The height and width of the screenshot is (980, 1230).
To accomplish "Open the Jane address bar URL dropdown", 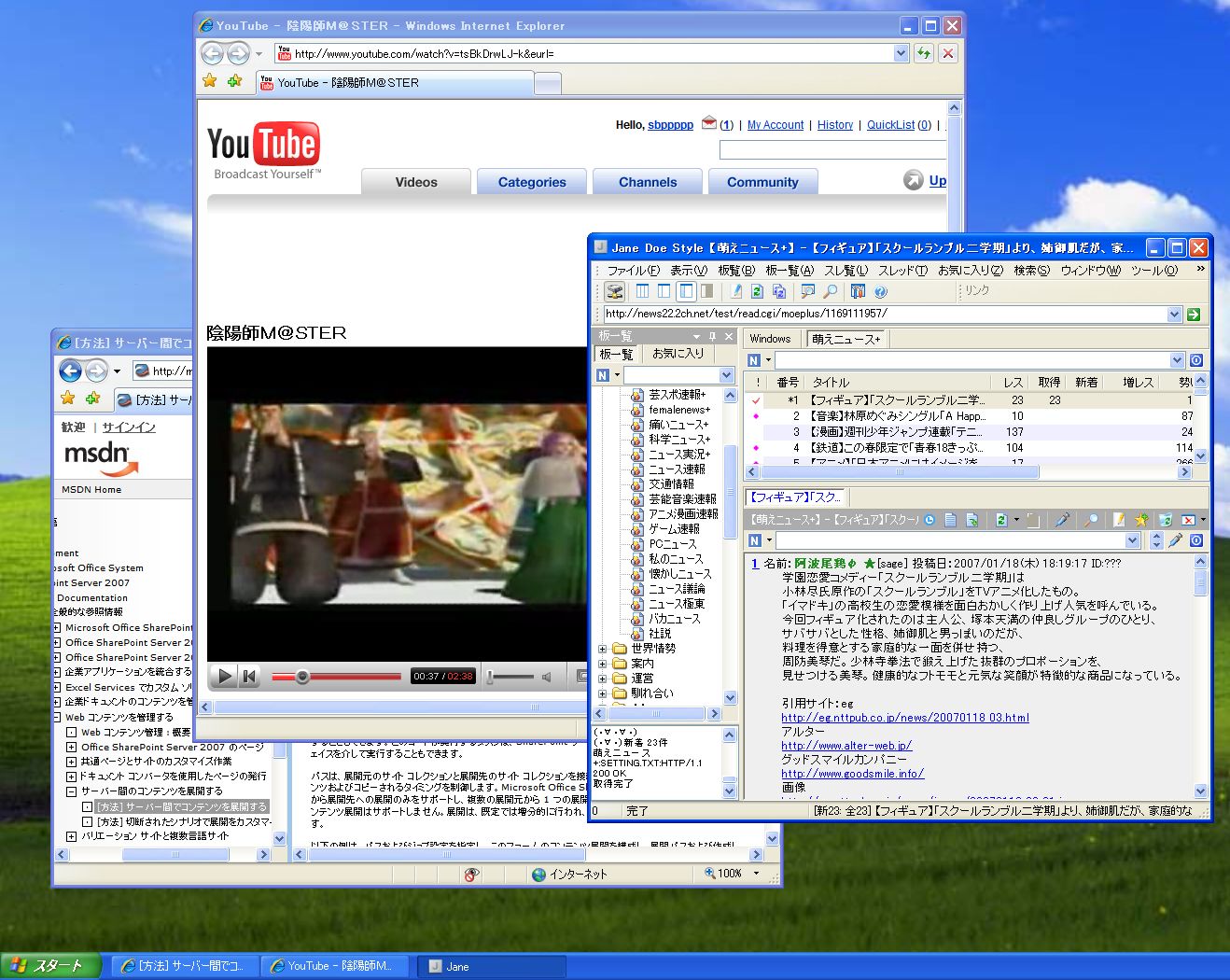I will point(1175,315).
